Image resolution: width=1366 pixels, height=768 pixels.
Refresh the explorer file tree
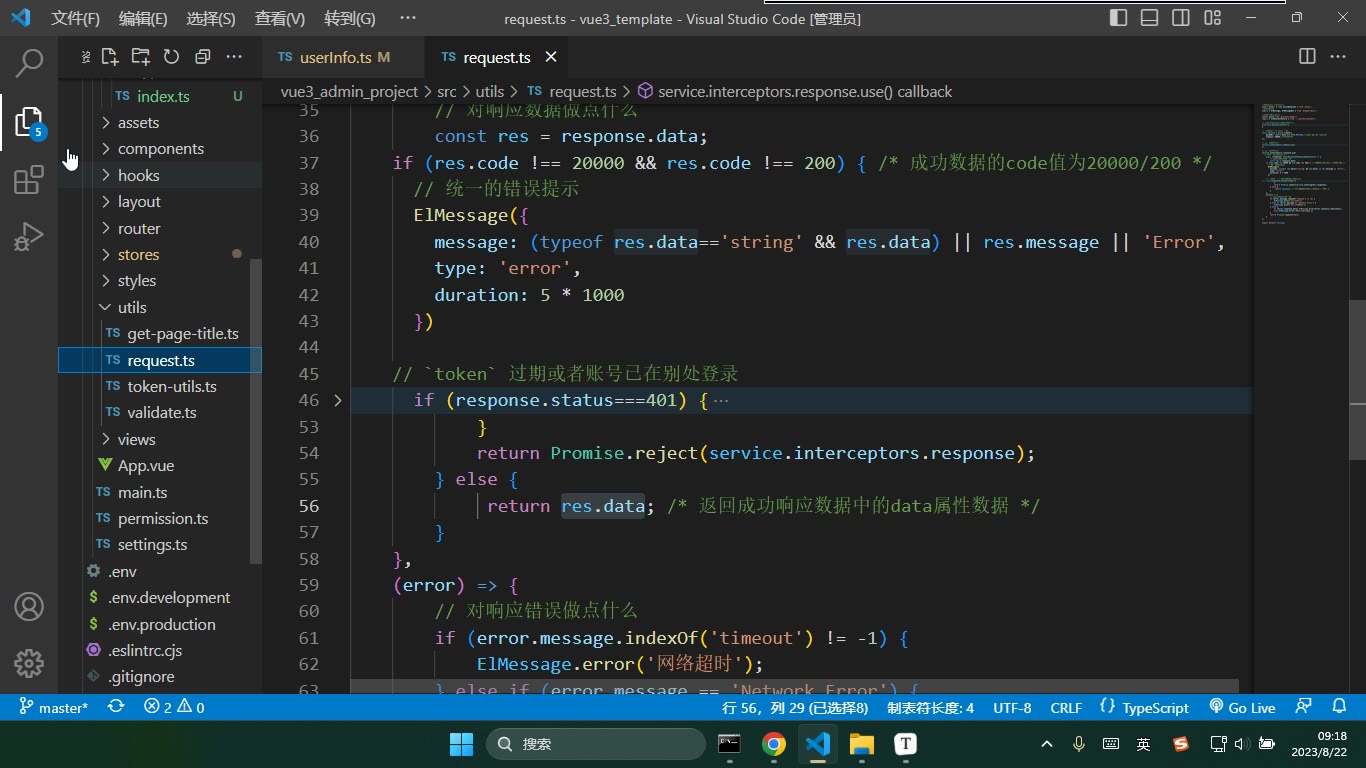(x=171, y=57)
